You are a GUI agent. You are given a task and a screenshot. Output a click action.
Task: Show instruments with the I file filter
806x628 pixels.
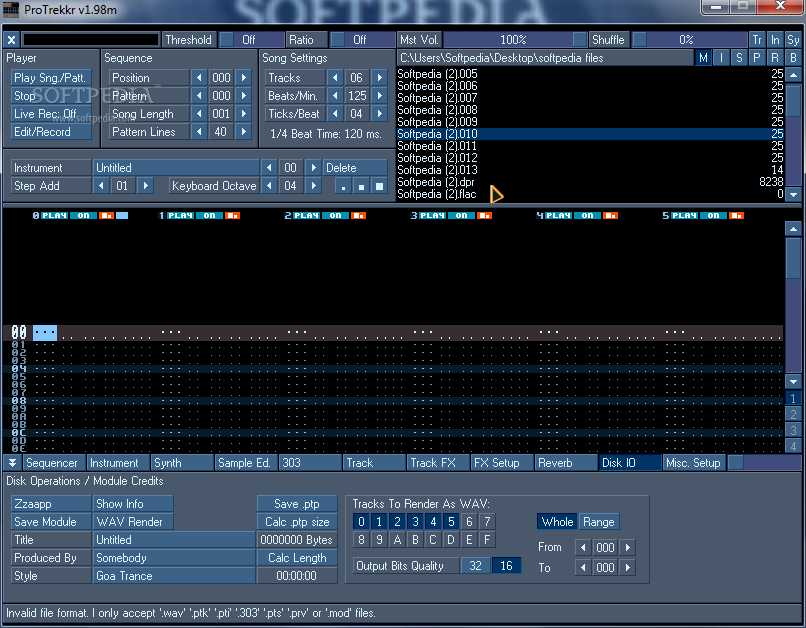(721, 58)
